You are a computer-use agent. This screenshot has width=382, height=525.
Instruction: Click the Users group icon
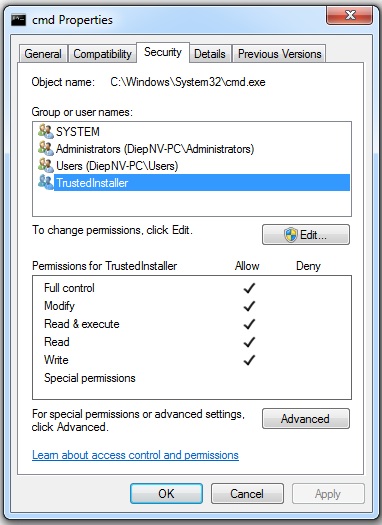46,165
